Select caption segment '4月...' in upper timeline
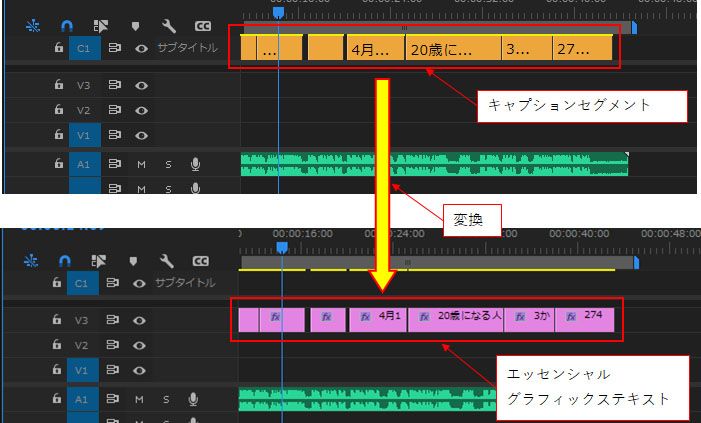The height and width of the screenshot is (423, 701). click(376, 48)
